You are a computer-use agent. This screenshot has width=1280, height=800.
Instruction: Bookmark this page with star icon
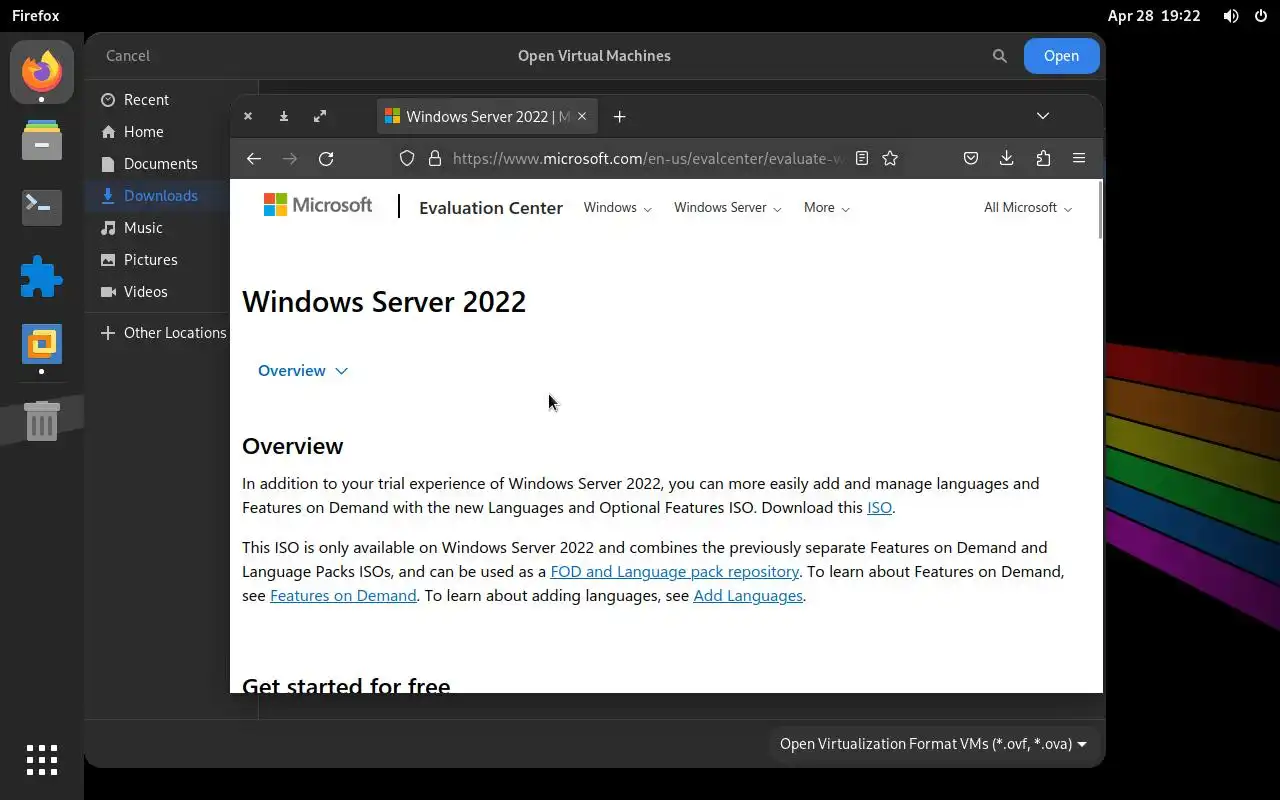[890, 158]
